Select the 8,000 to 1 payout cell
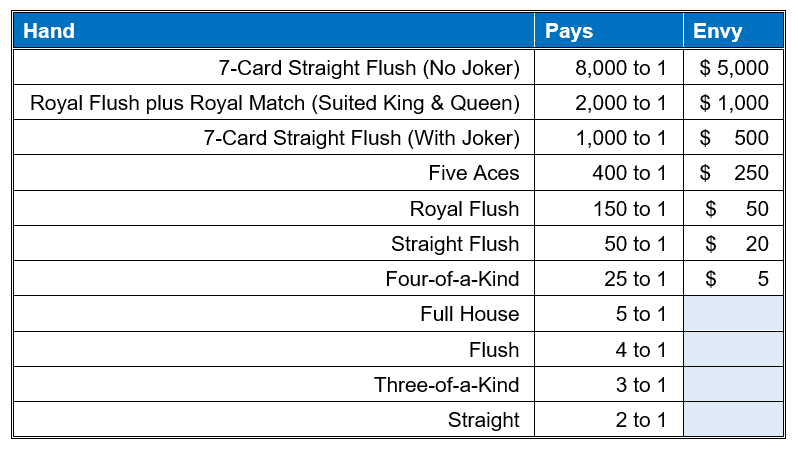The width and height of the screenshot is (798, 451). coord(621,68)
